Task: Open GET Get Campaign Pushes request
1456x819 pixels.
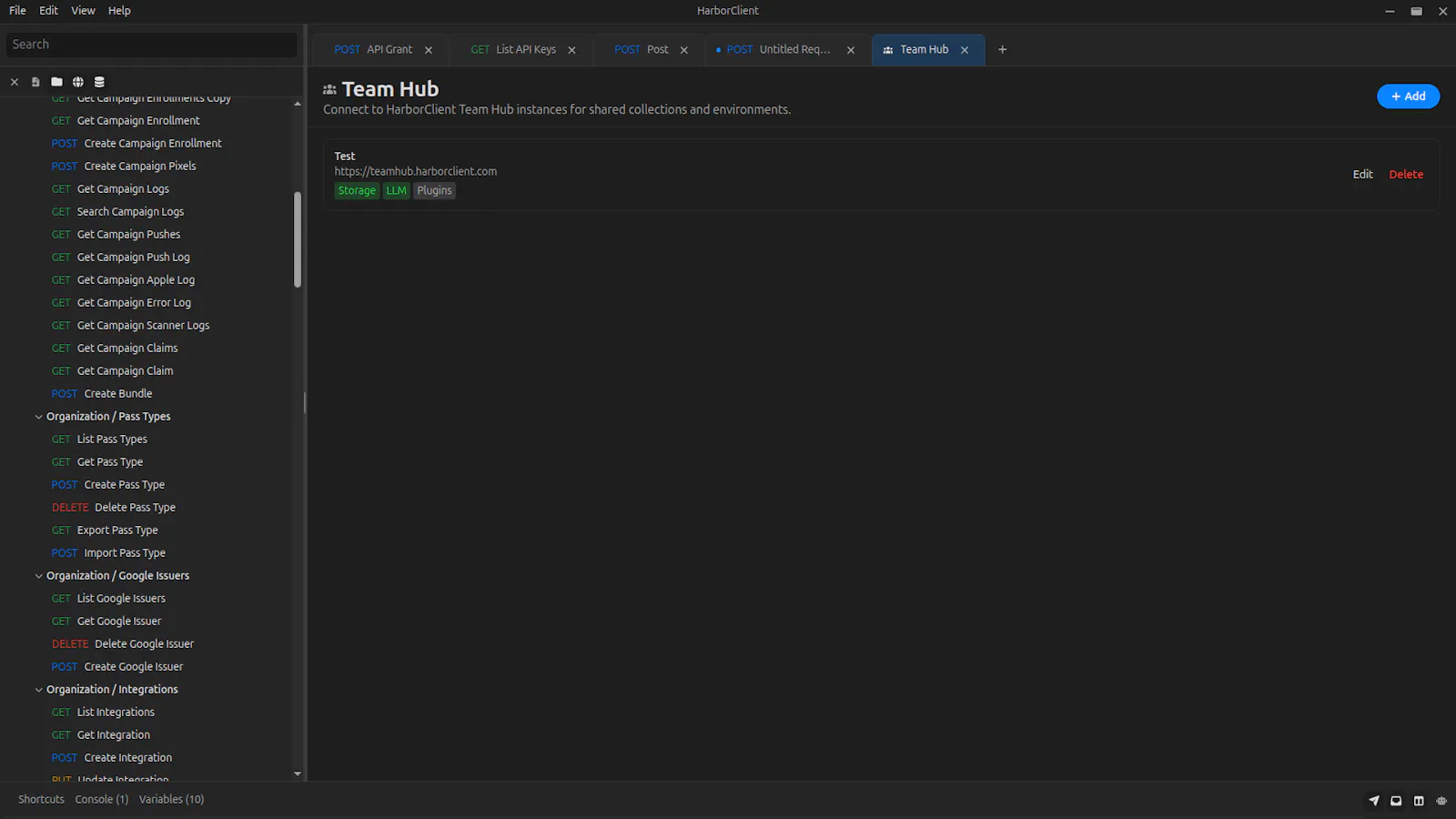Action: [116, 235]
